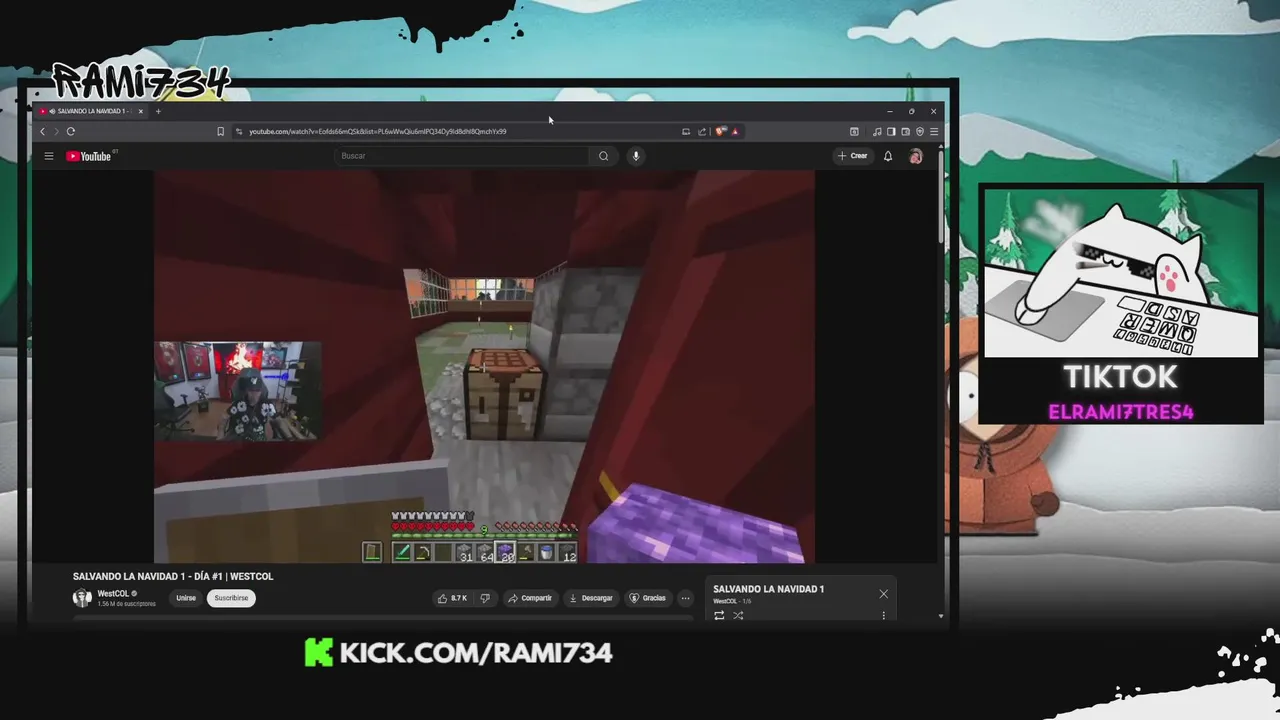The height and width of the screenshot is (720, 1280).
Task: Open the WestCOL channel name link
Action: click(x=113, y=594)
